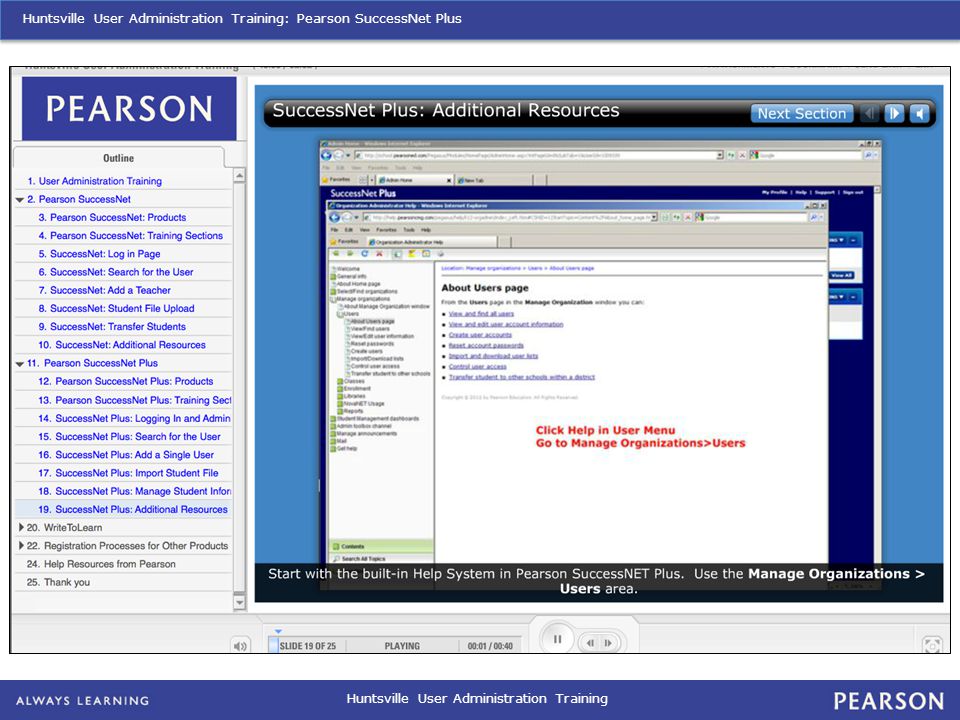Click 'Transfer student to other schools' link
960x720 pixels.
pyautogui.click(x=522, y=377)
